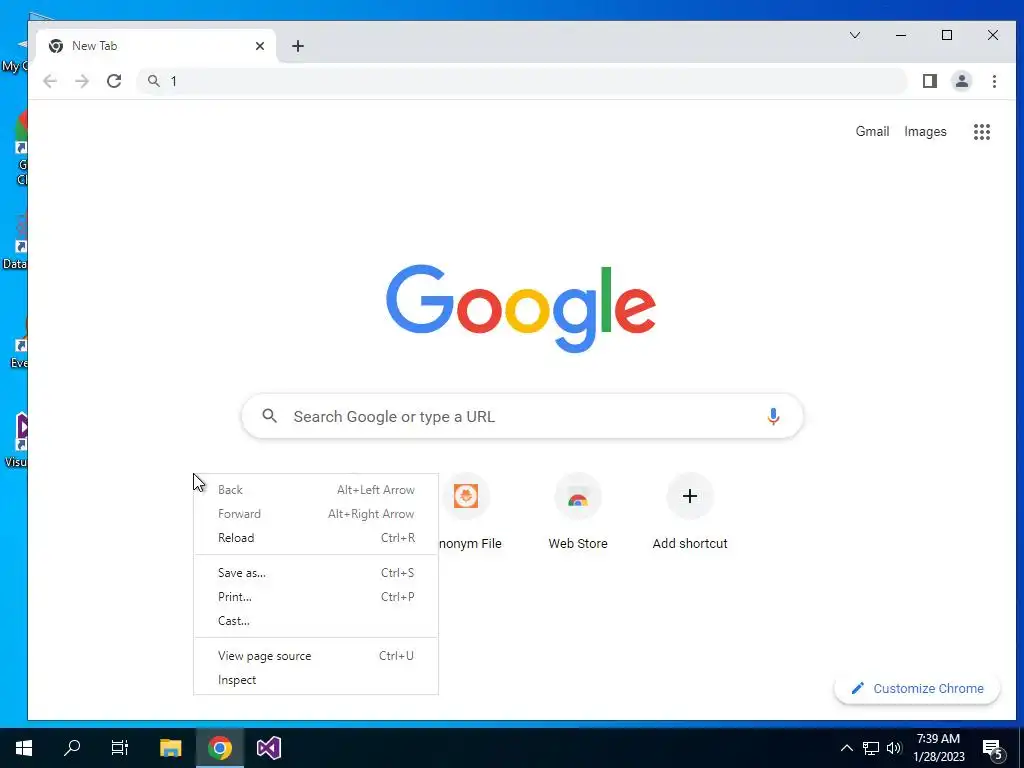Open the volume speaker tray icon

pos(894,748)
